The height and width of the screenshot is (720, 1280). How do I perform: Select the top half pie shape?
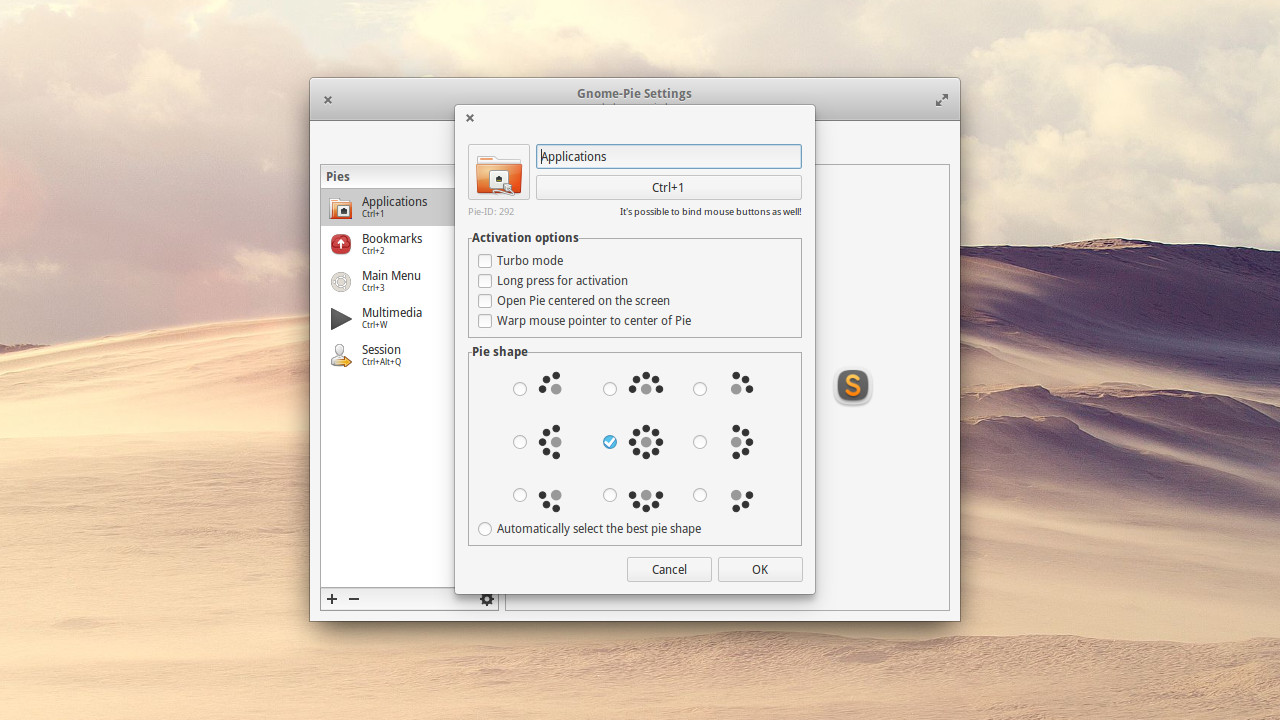(610, 389)
